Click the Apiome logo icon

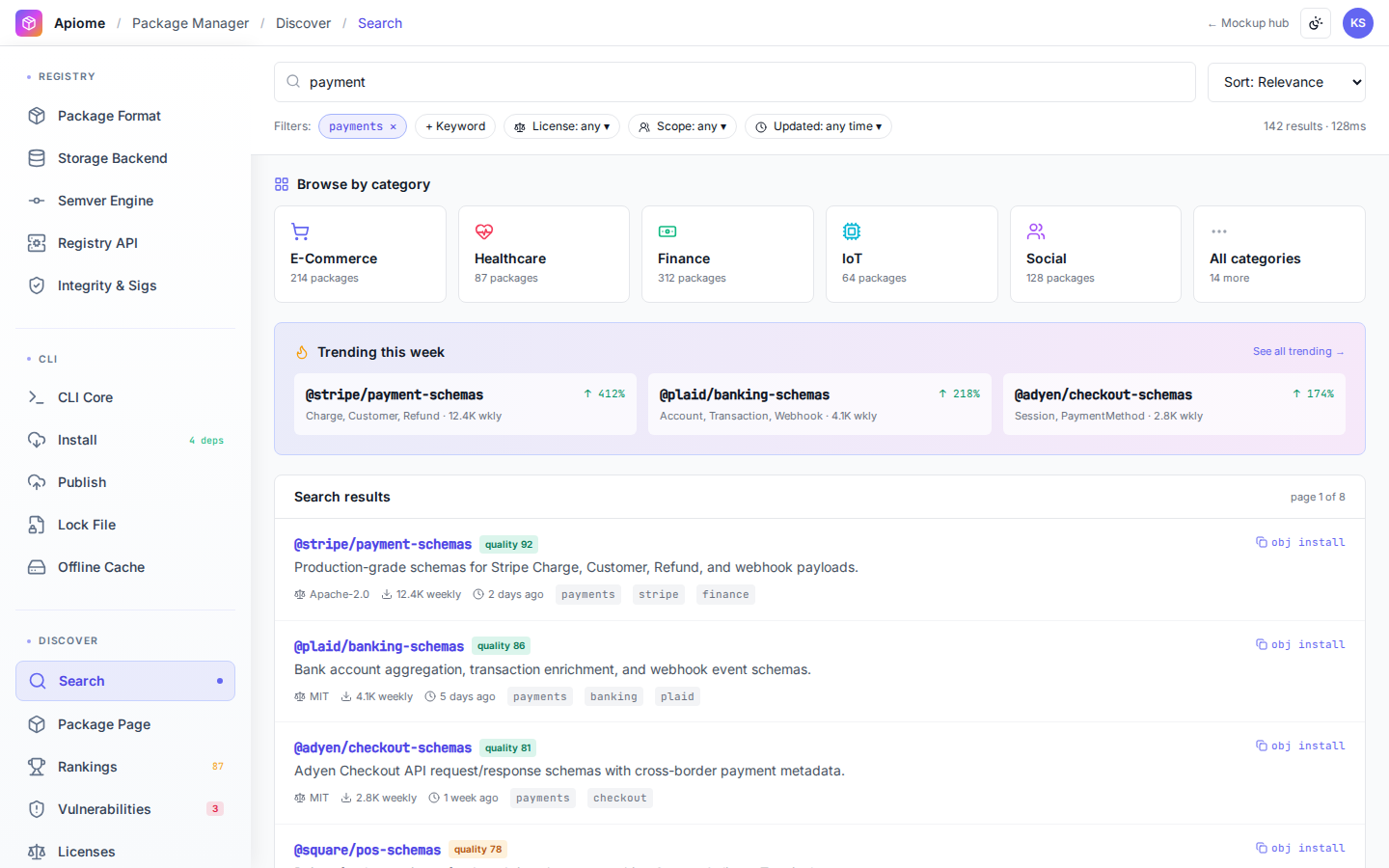pos(29,23)
